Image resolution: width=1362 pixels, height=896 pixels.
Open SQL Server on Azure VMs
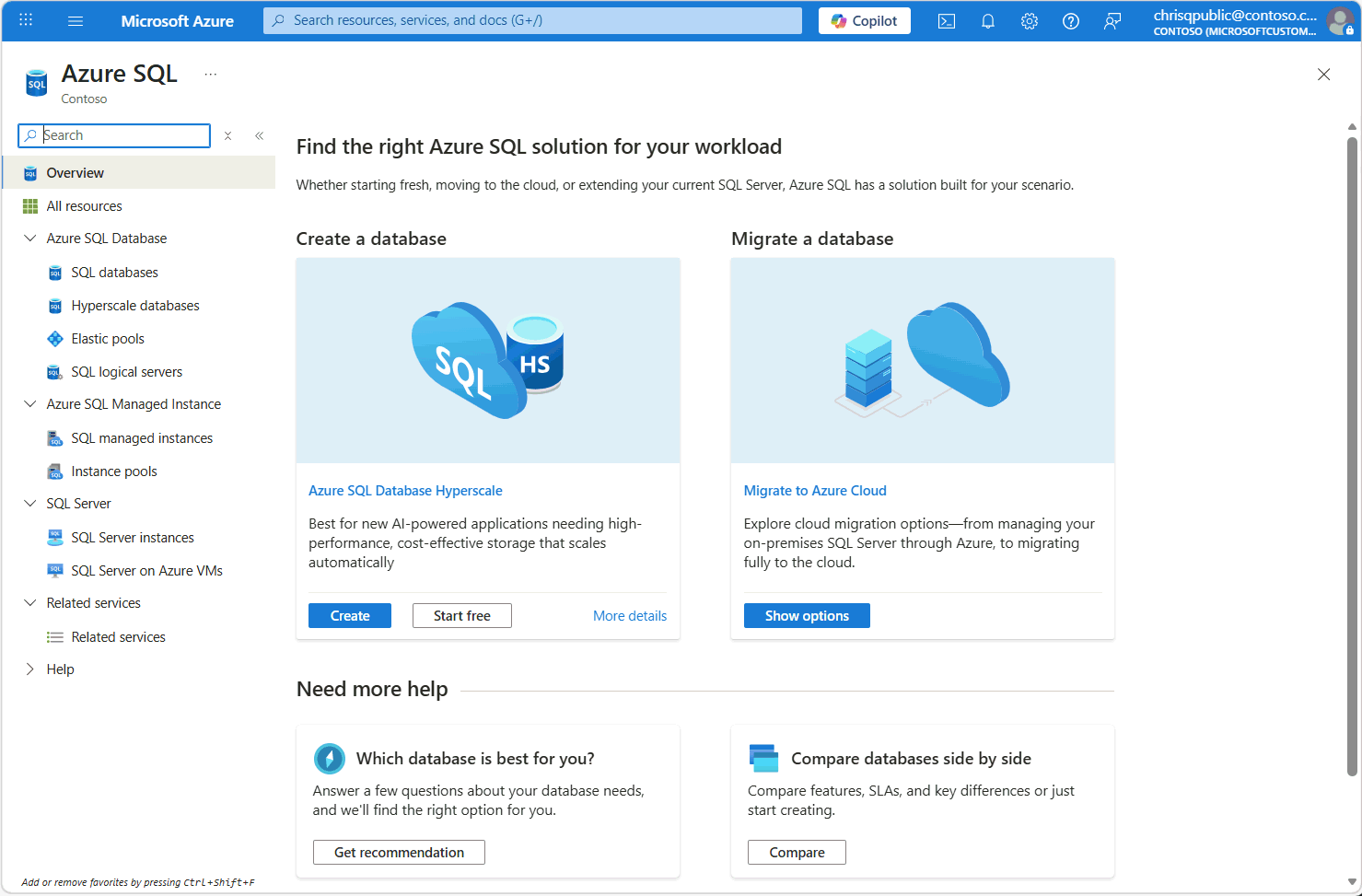(146, 571)
